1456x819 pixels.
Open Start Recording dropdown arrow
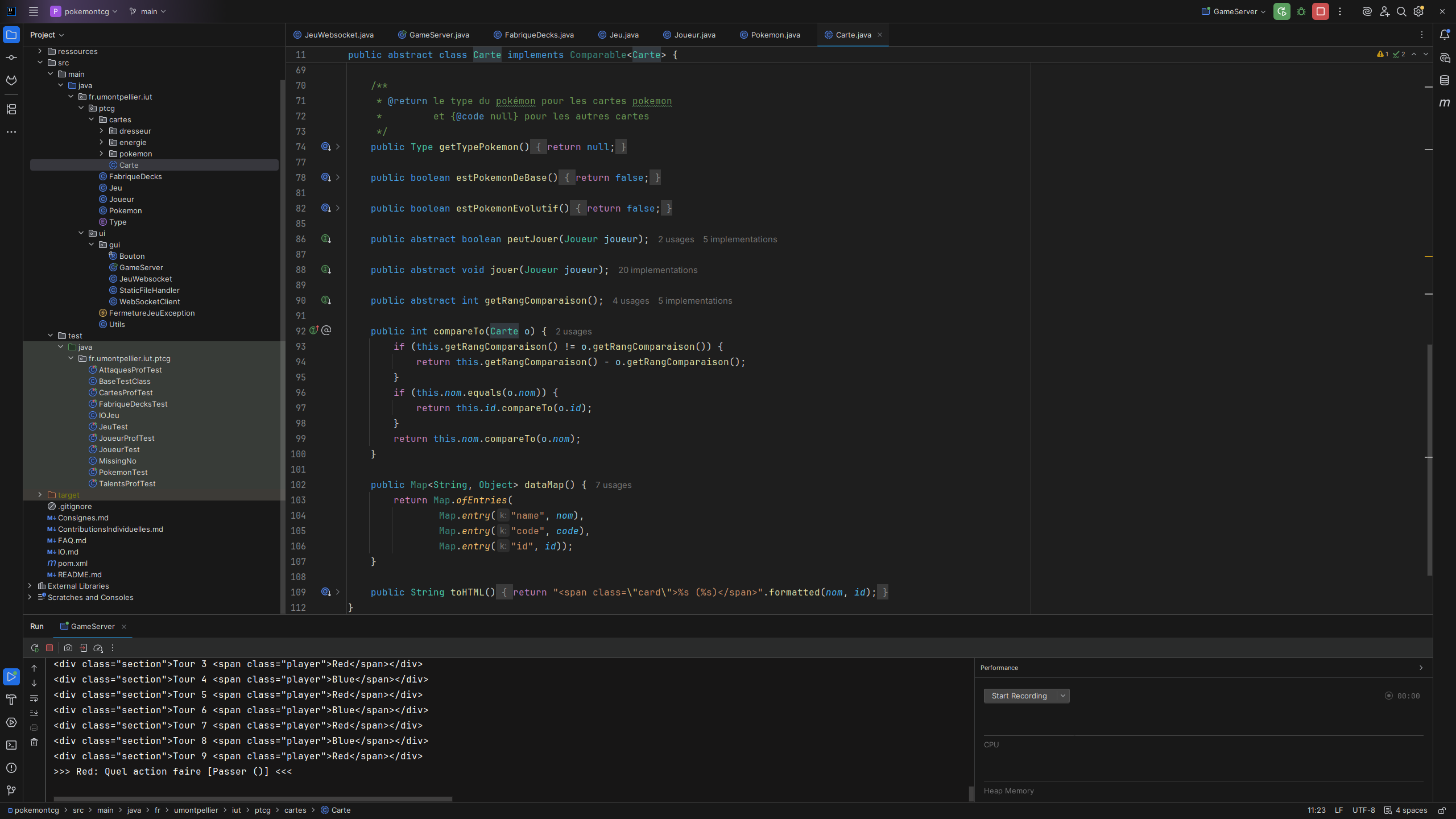coord(1062,696)
